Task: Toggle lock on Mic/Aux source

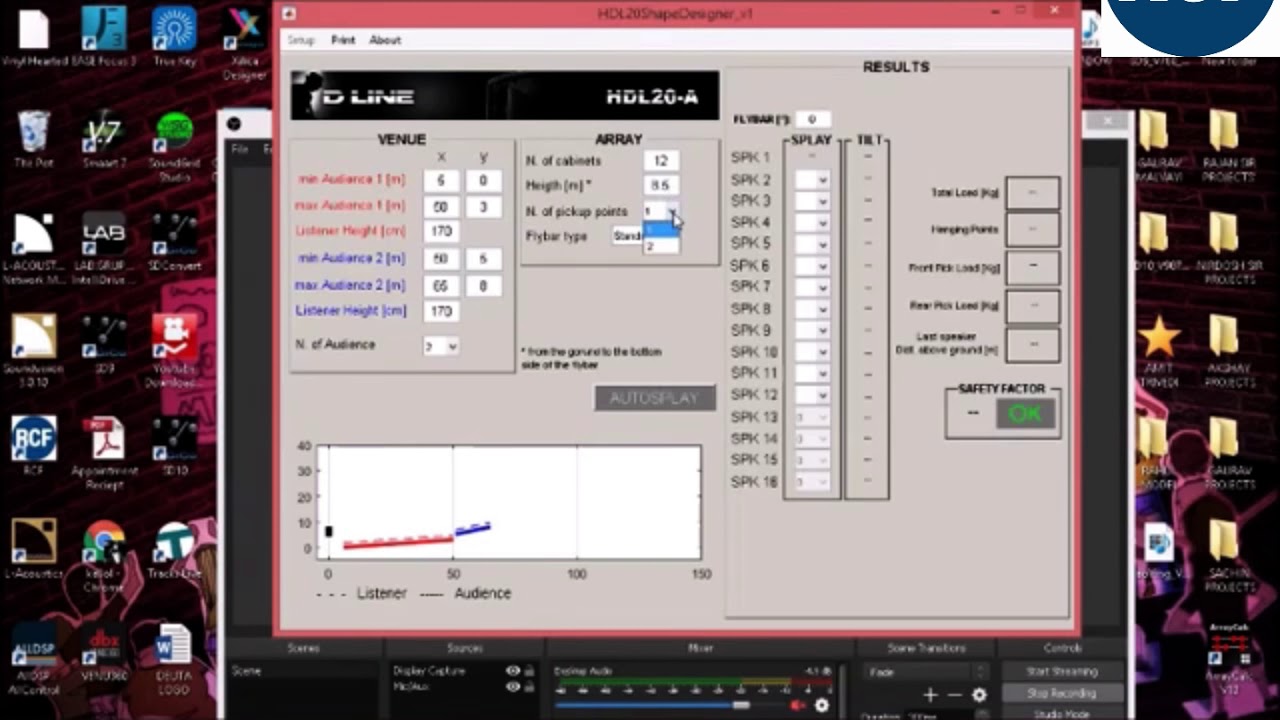Action: (529, 687)
